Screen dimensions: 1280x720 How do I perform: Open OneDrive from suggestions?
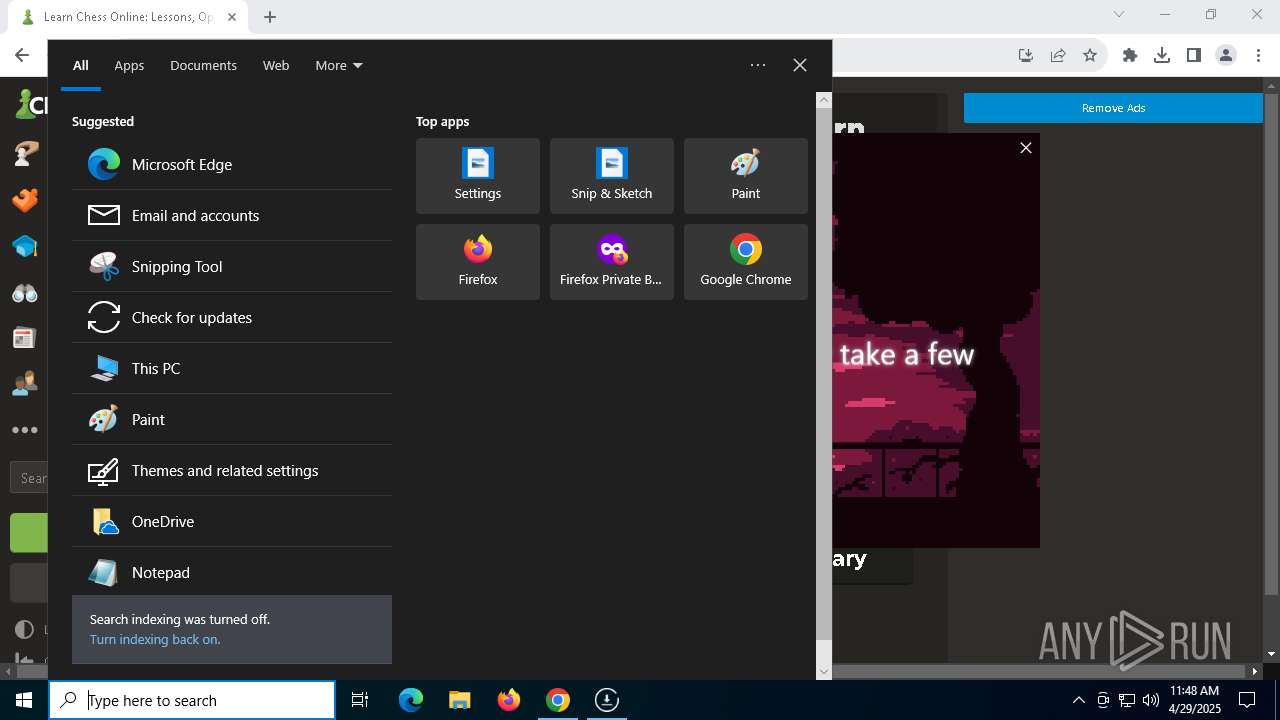coord(232,521)
